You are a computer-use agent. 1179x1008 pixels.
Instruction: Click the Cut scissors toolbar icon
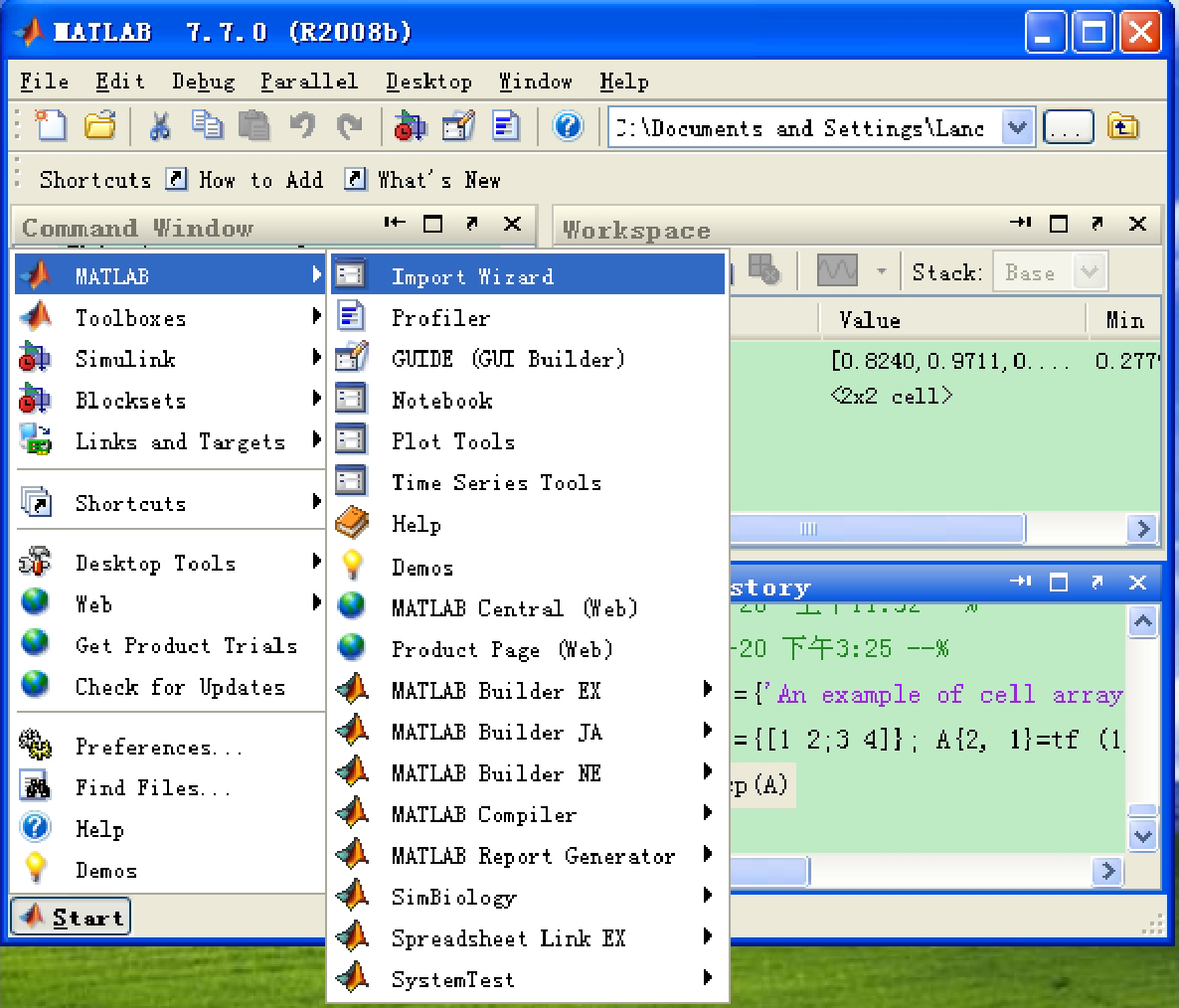tap(159, 126)
